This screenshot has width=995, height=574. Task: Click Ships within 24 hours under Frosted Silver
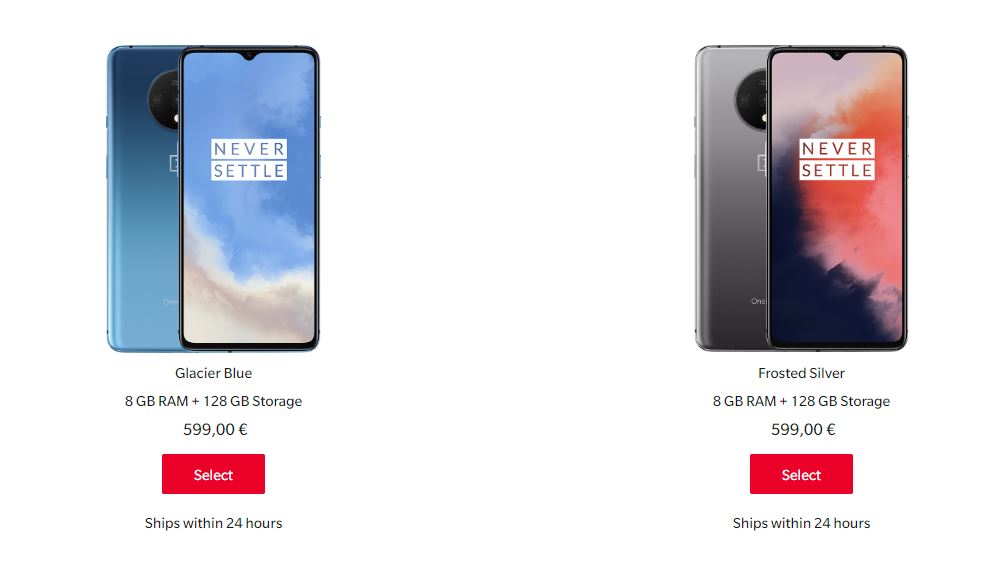click(x=801, y=523)
